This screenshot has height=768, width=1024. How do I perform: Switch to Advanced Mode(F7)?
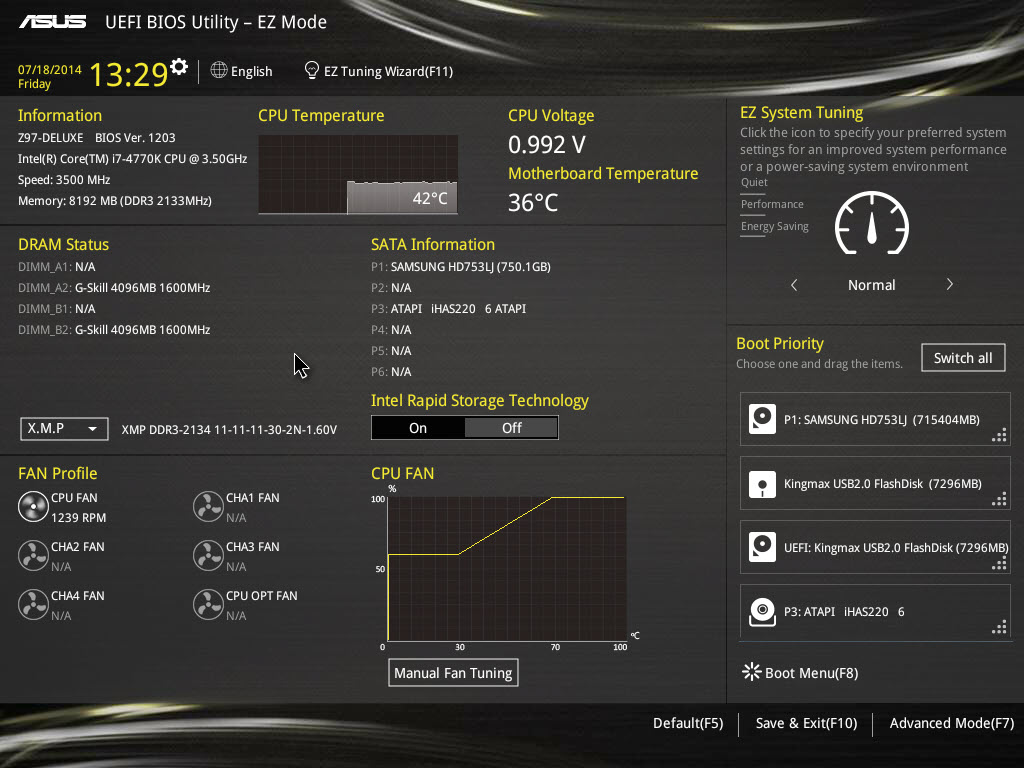pyautogui.click(x=952, y=723)
